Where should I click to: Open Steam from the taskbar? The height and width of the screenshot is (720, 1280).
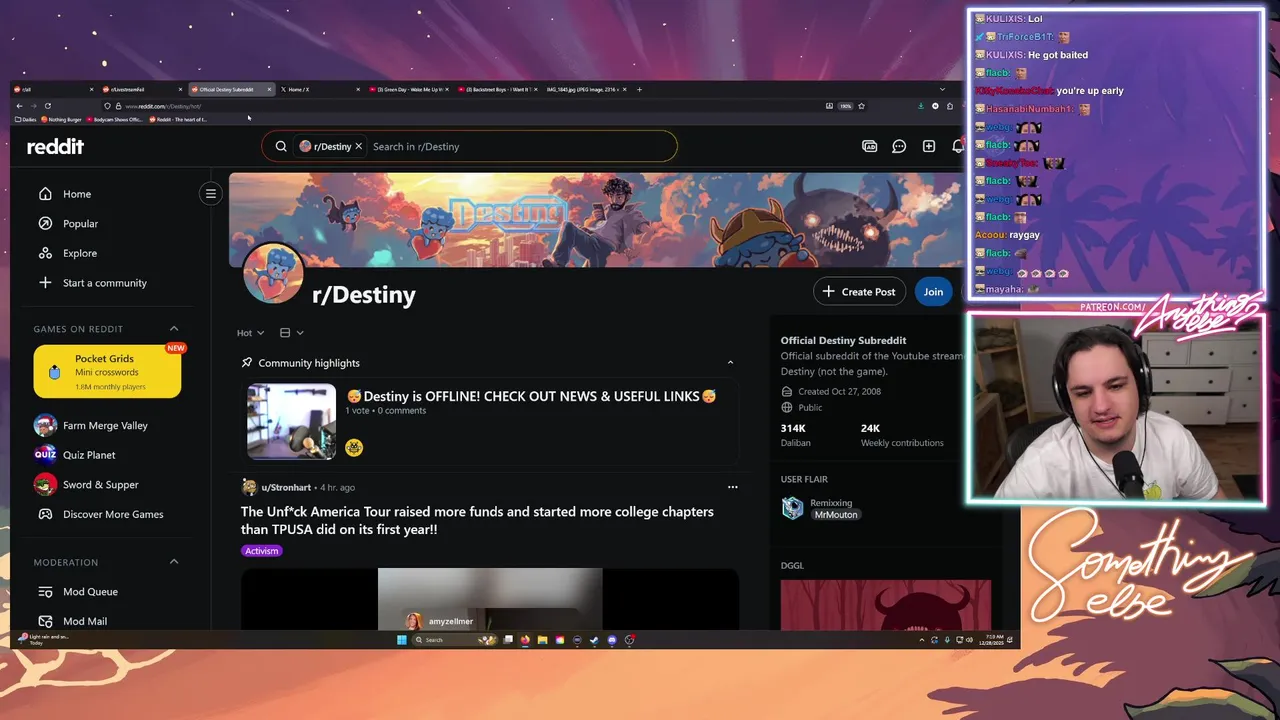[593, 640]
